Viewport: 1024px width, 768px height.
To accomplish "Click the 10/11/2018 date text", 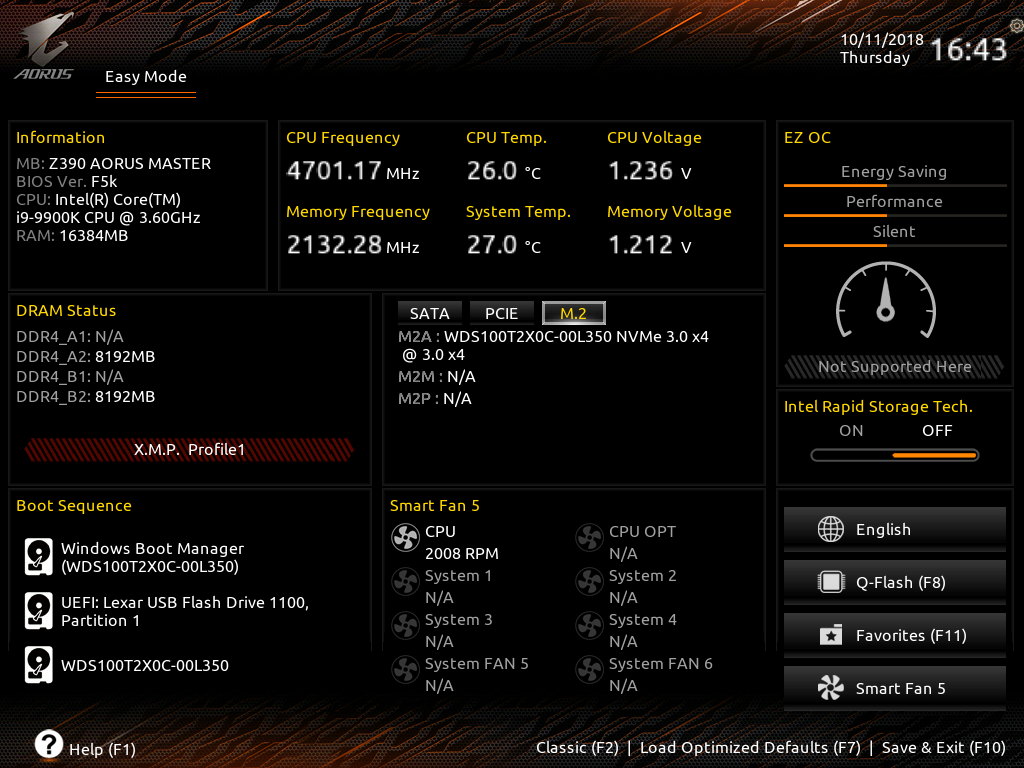I will [882, 39].
